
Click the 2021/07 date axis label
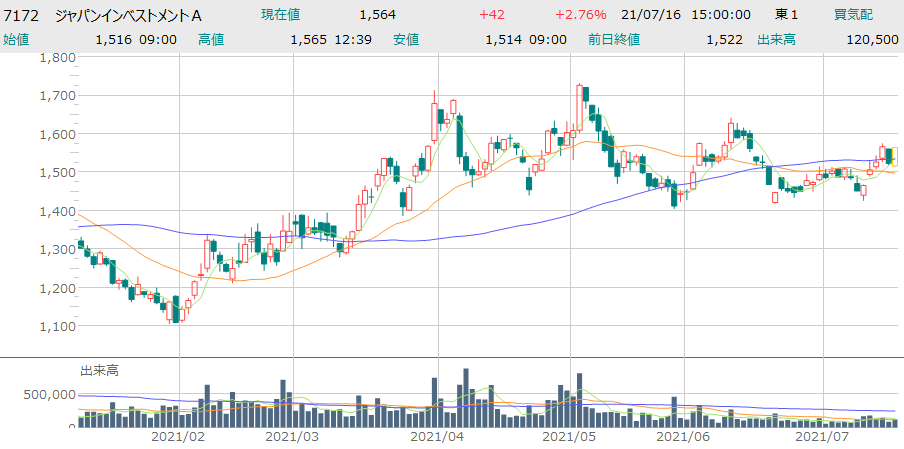point(821,437)
